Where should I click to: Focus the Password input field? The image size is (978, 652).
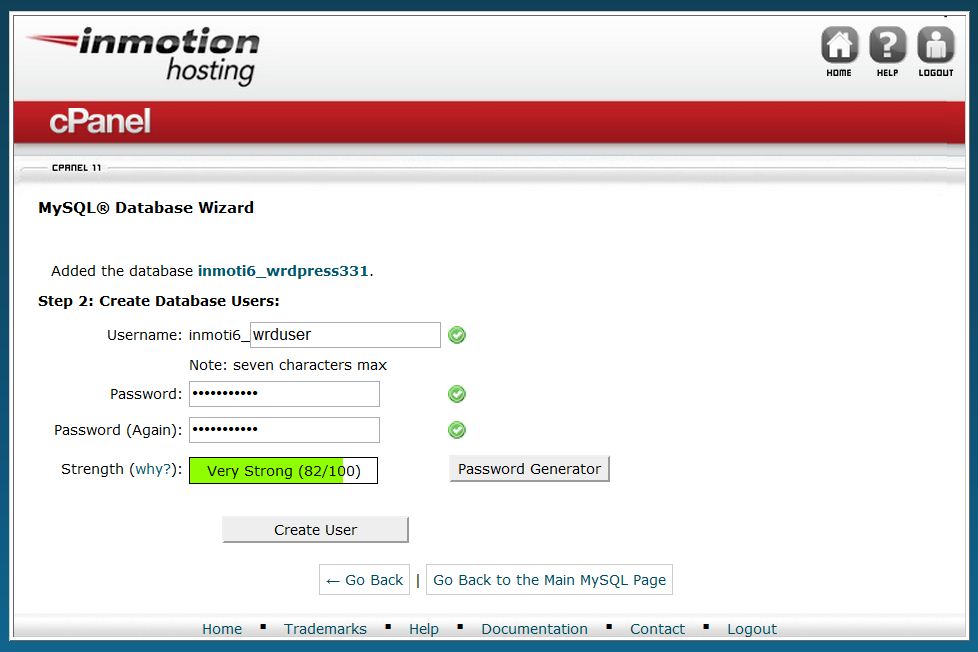pos(284,394)
